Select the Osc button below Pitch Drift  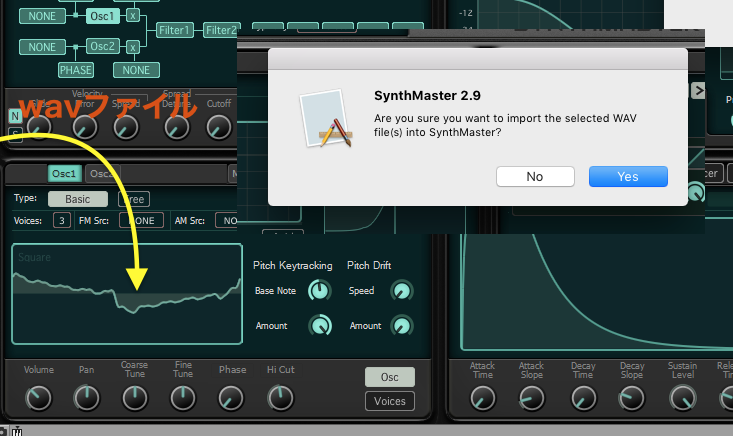(389, 377)
